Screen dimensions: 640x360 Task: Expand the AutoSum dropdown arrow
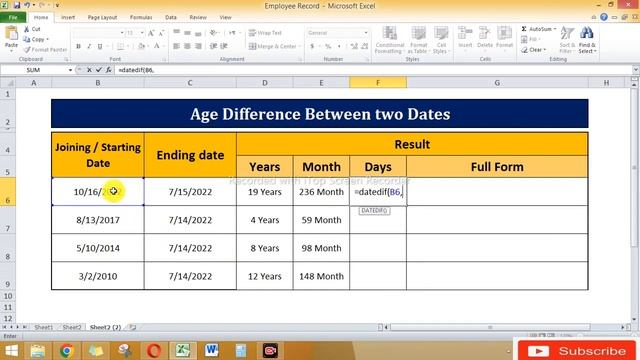coord(555,29)
